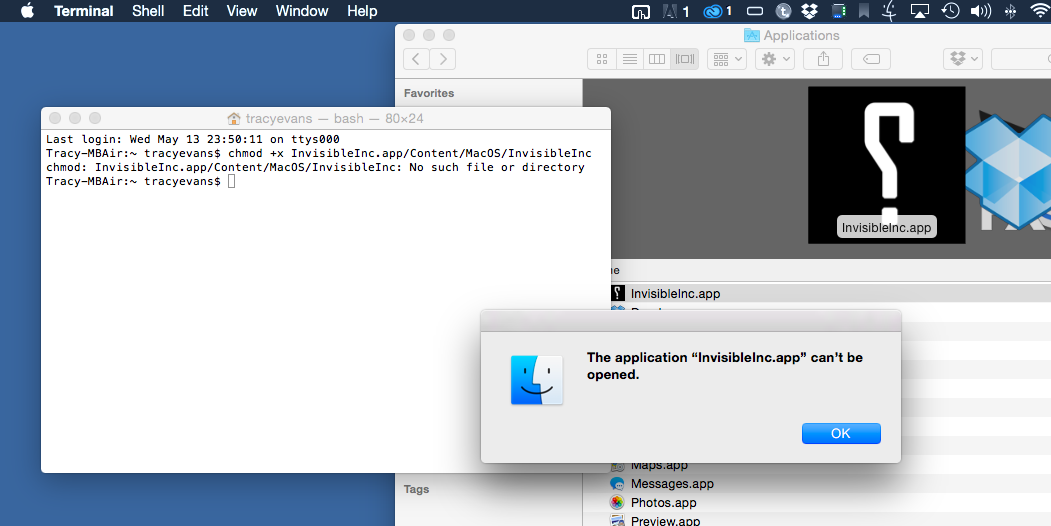This screenshot has height=526, width=1051.
Task: Open the Action gear dropdown menu
Action: coord(775,60)
